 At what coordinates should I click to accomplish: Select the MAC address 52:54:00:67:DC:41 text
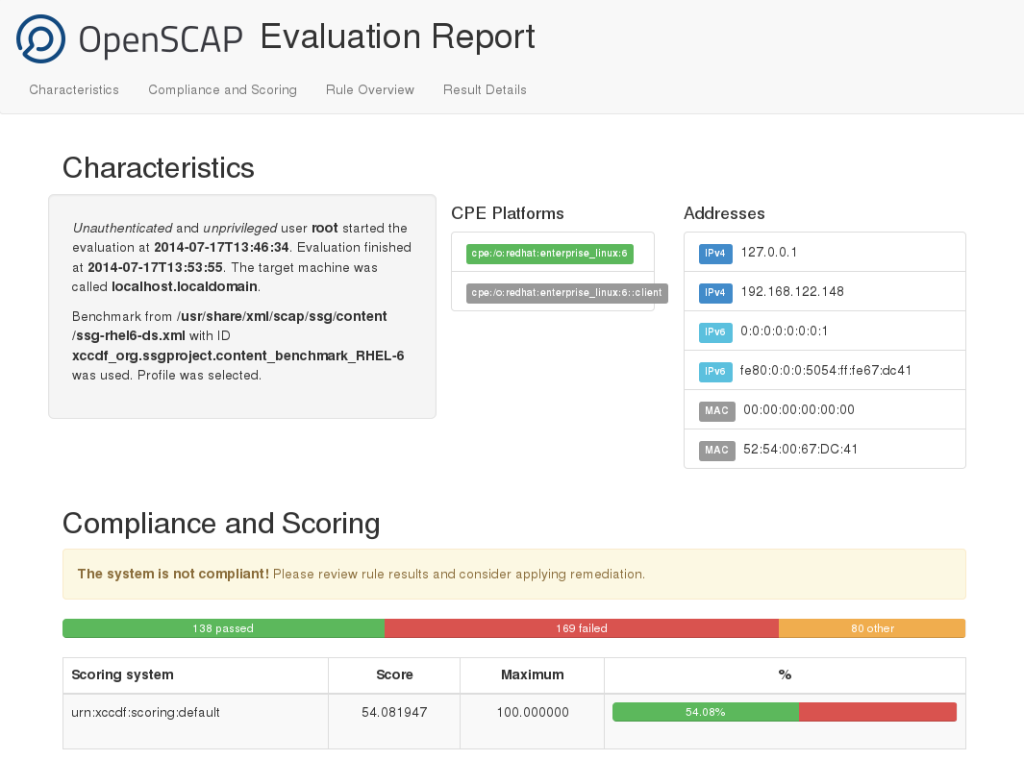point(800,449)
